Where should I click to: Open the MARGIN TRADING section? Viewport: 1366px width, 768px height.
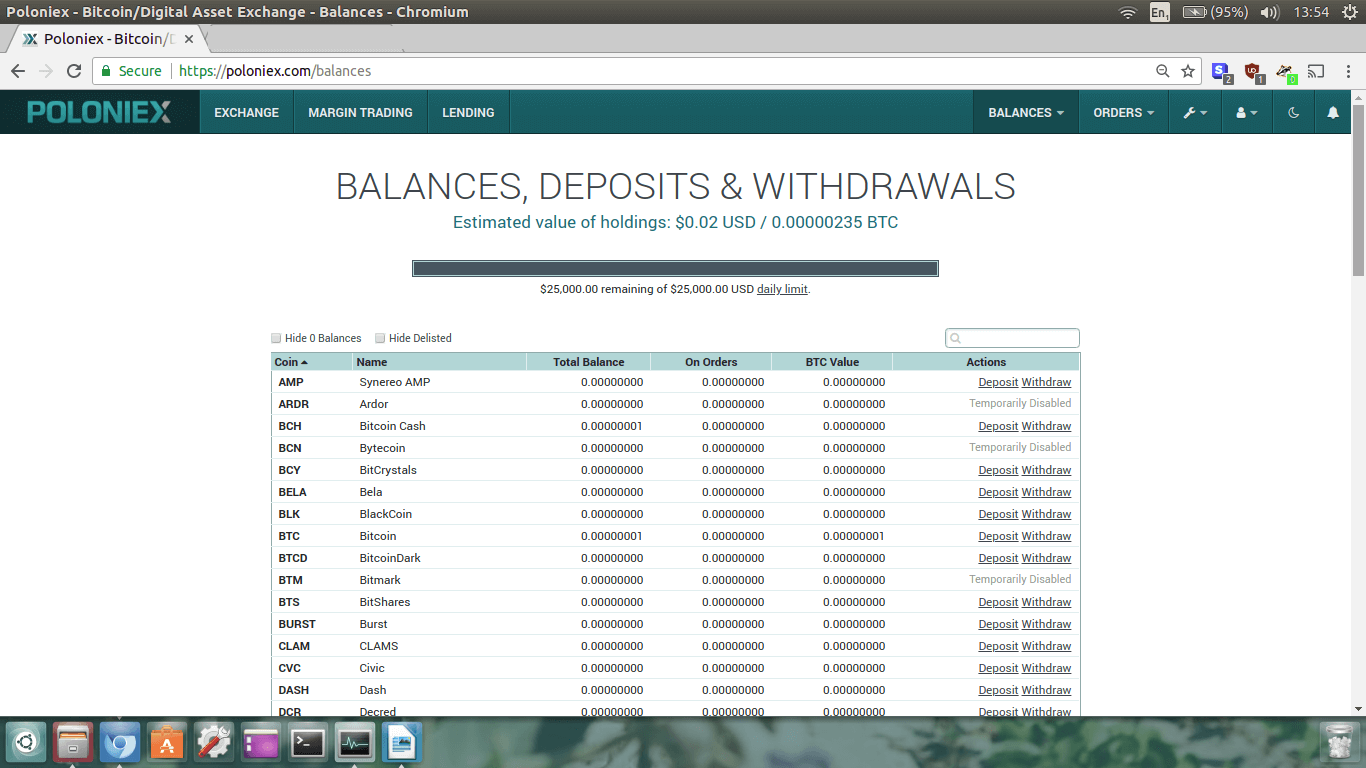360,112
